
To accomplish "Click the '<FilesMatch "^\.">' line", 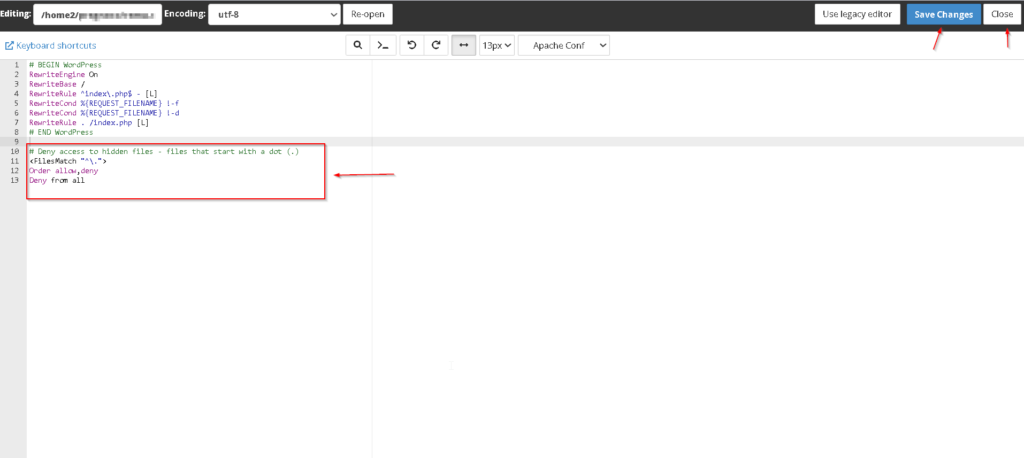I will tap(68, 161).
